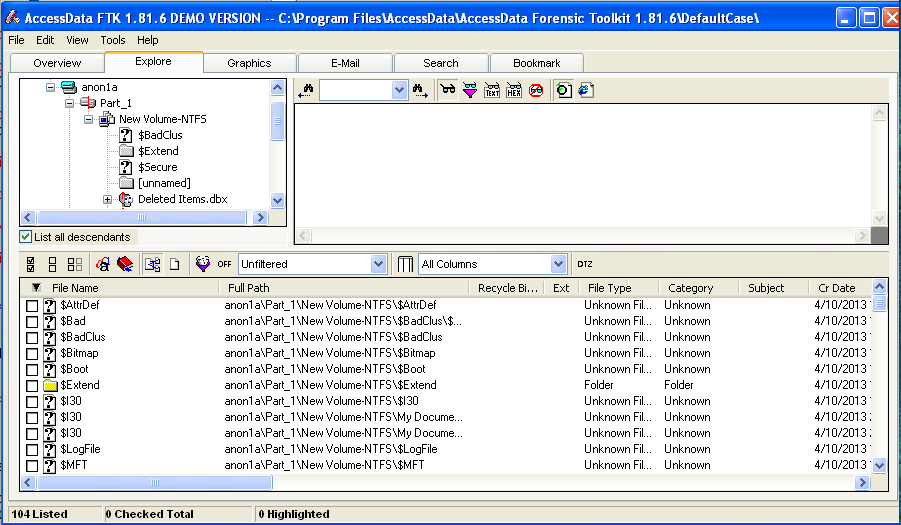Click the Deleted Items.dbx mail icon
Viewport: 901px width, 525px height.
(126, 199)
